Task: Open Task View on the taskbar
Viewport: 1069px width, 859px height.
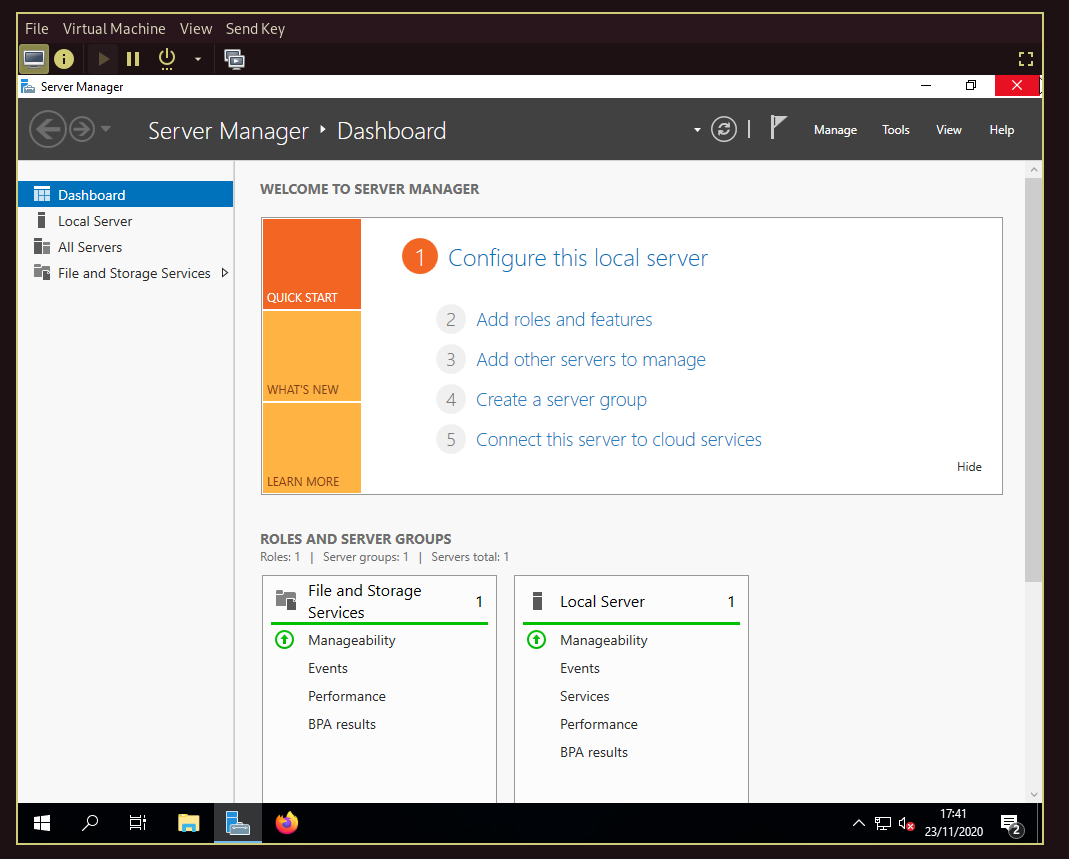Action: [x=138, y=823]
